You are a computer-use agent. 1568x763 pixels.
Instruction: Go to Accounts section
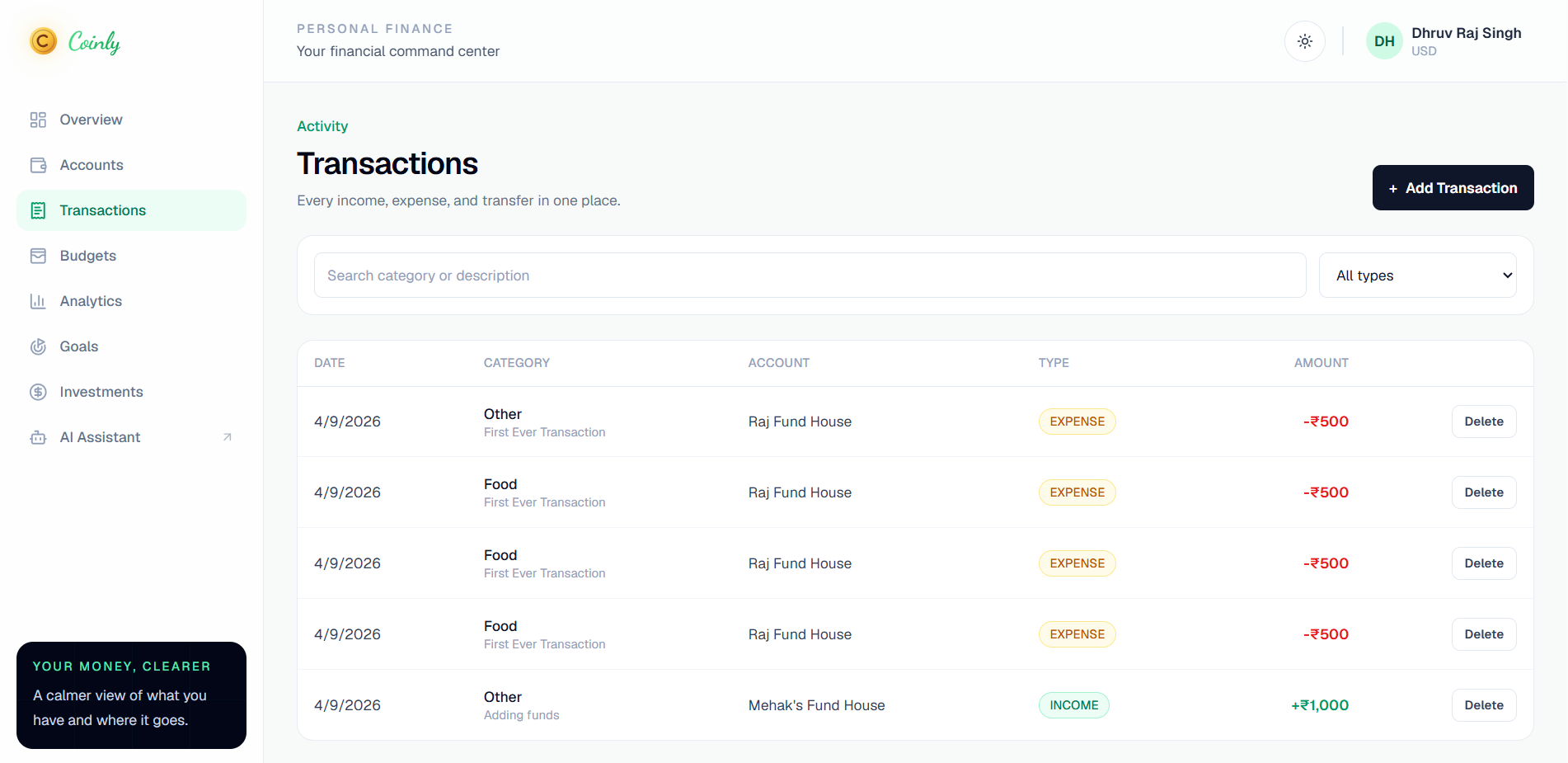click(131, 165)
